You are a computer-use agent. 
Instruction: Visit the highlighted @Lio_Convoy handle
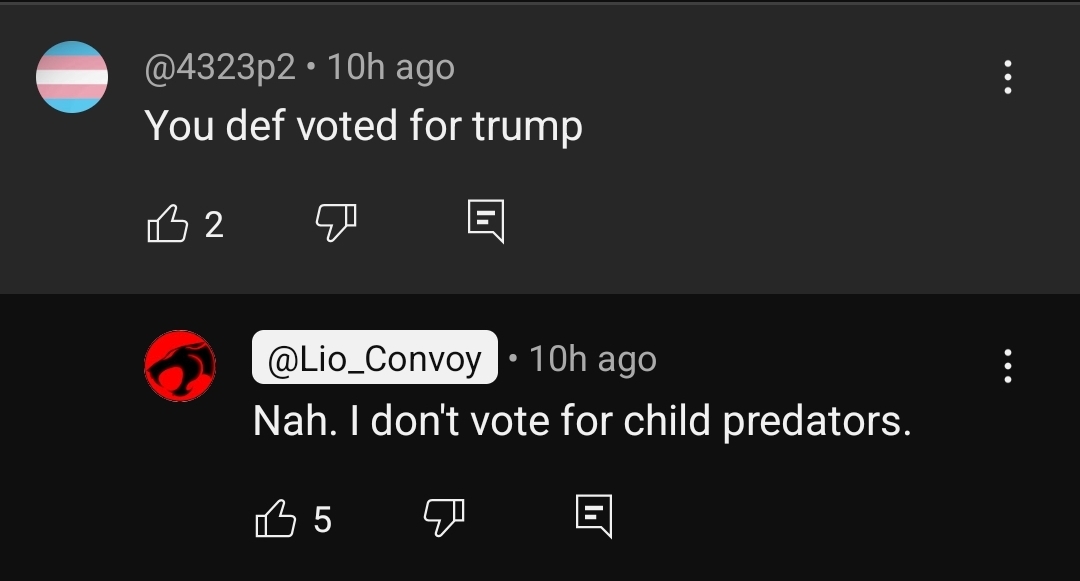(x=375, y=357)
